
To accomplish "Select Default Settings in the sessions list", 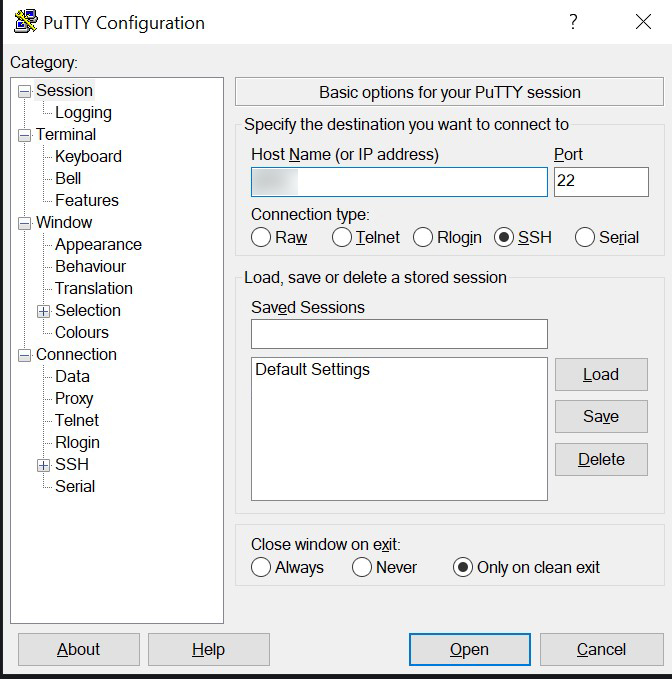I will click(313, 369).
